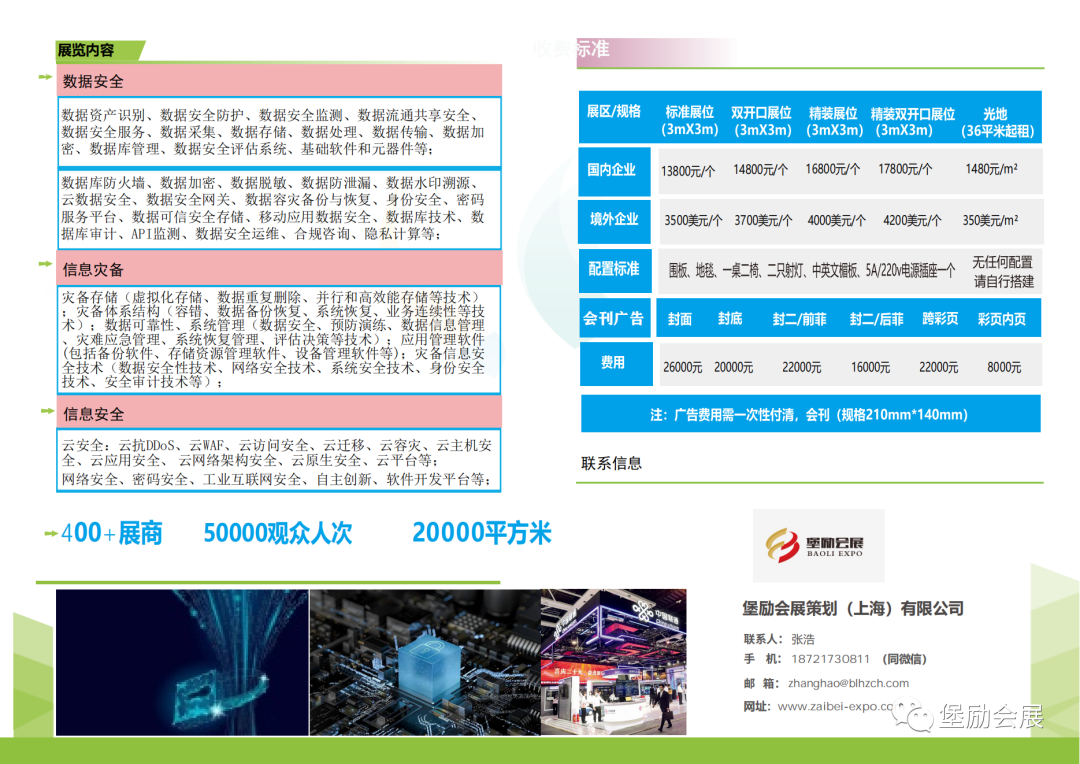This screenshot has height=764, width=1080.
Task: Click the 26000元 fee cell
Action: click(x=683, y=367)
